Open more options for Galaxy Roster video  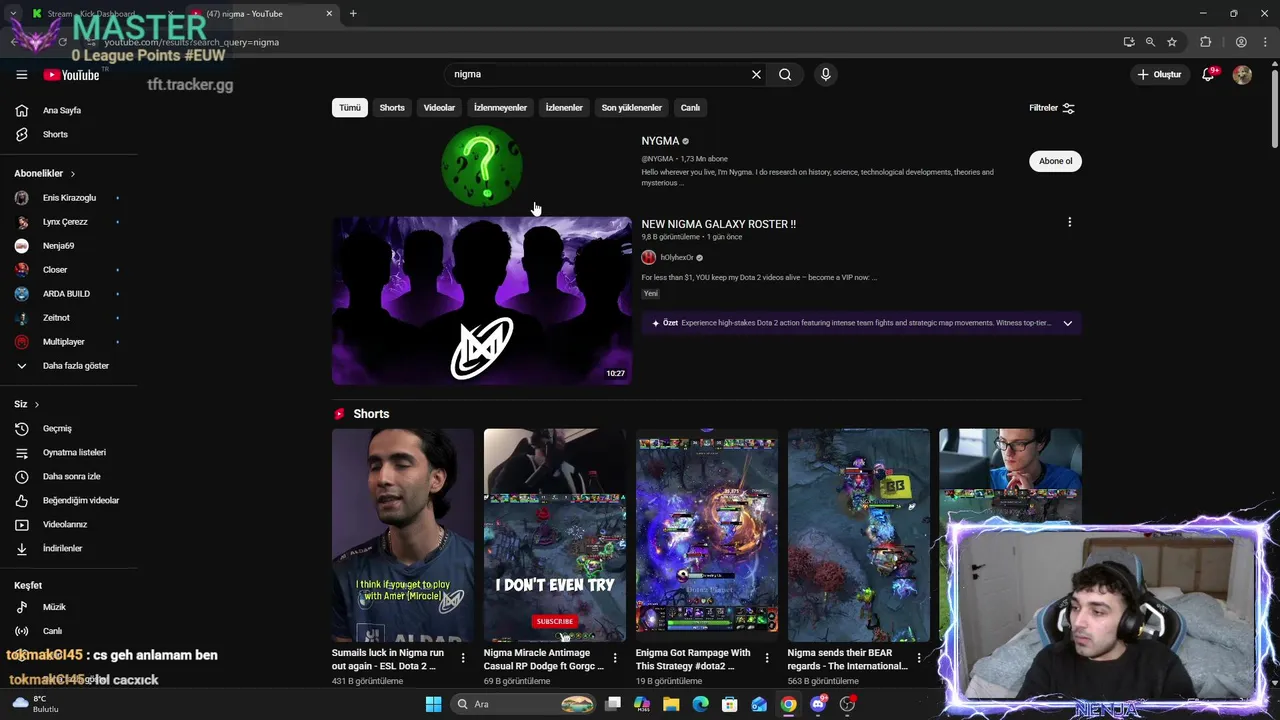coord(1069,222)
